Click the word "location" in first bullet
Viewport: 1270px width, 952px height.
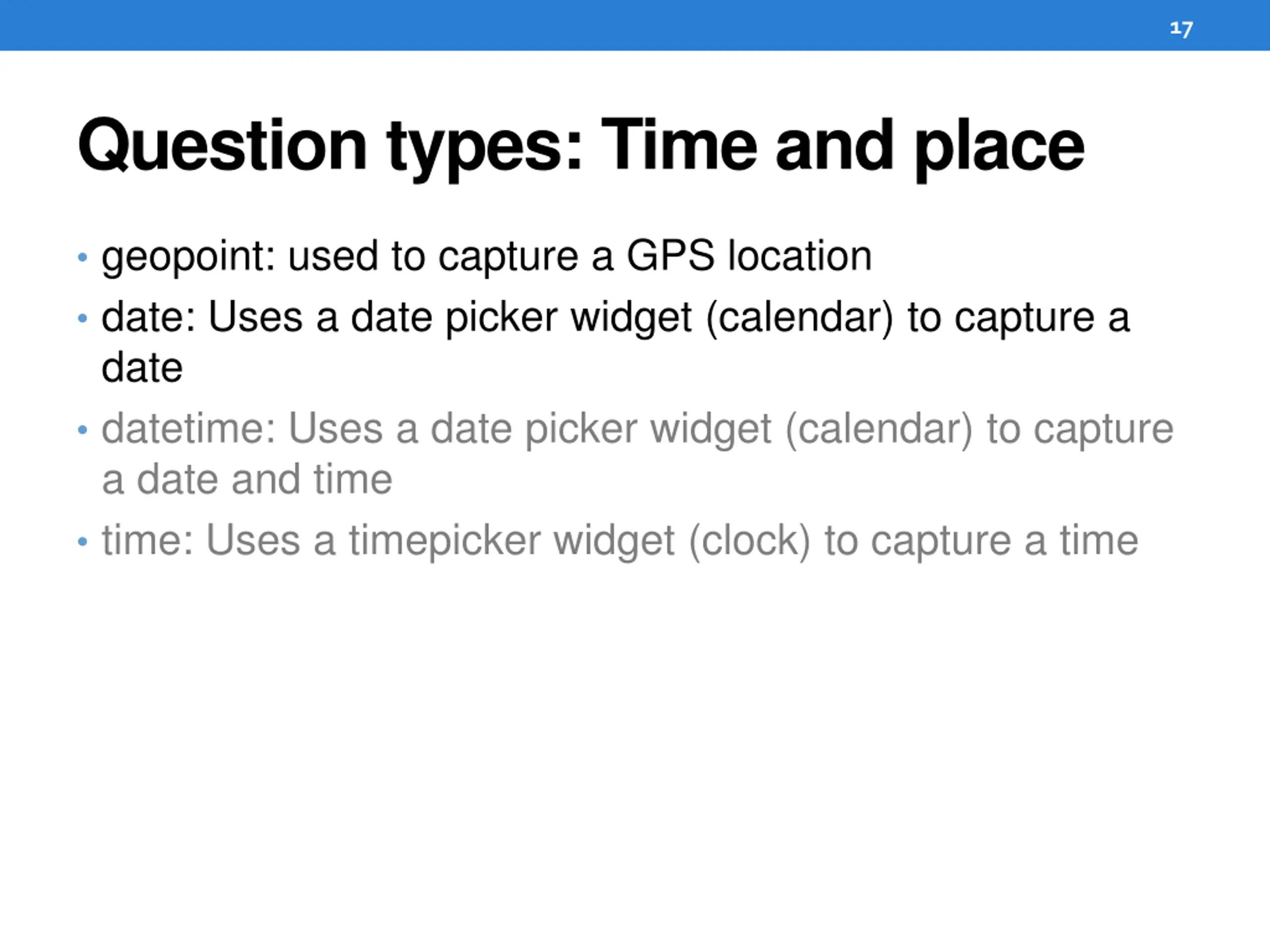click(800, 255)
